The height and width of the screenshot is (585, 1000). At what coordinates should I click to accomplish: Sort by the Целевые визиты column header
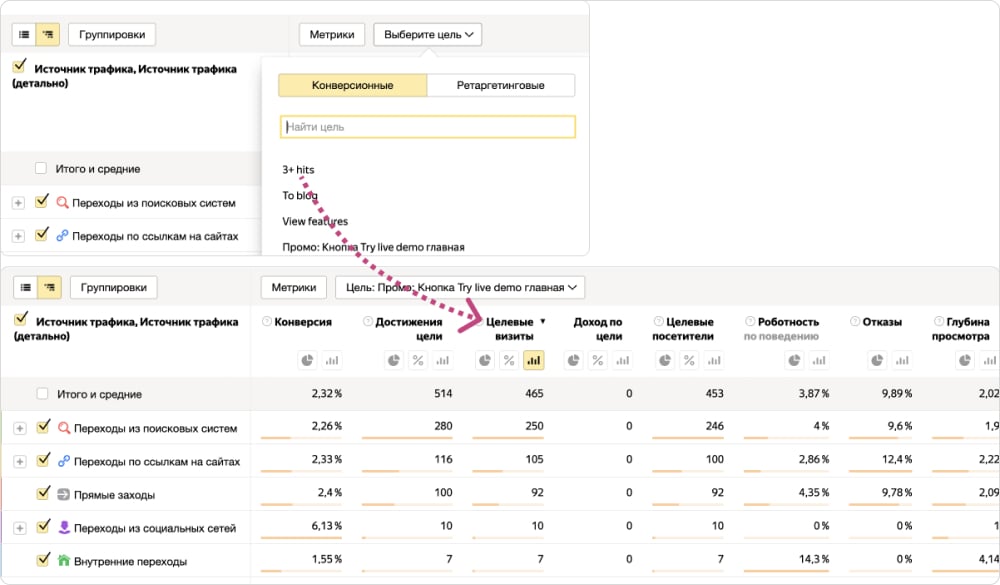tap(509, 328)
